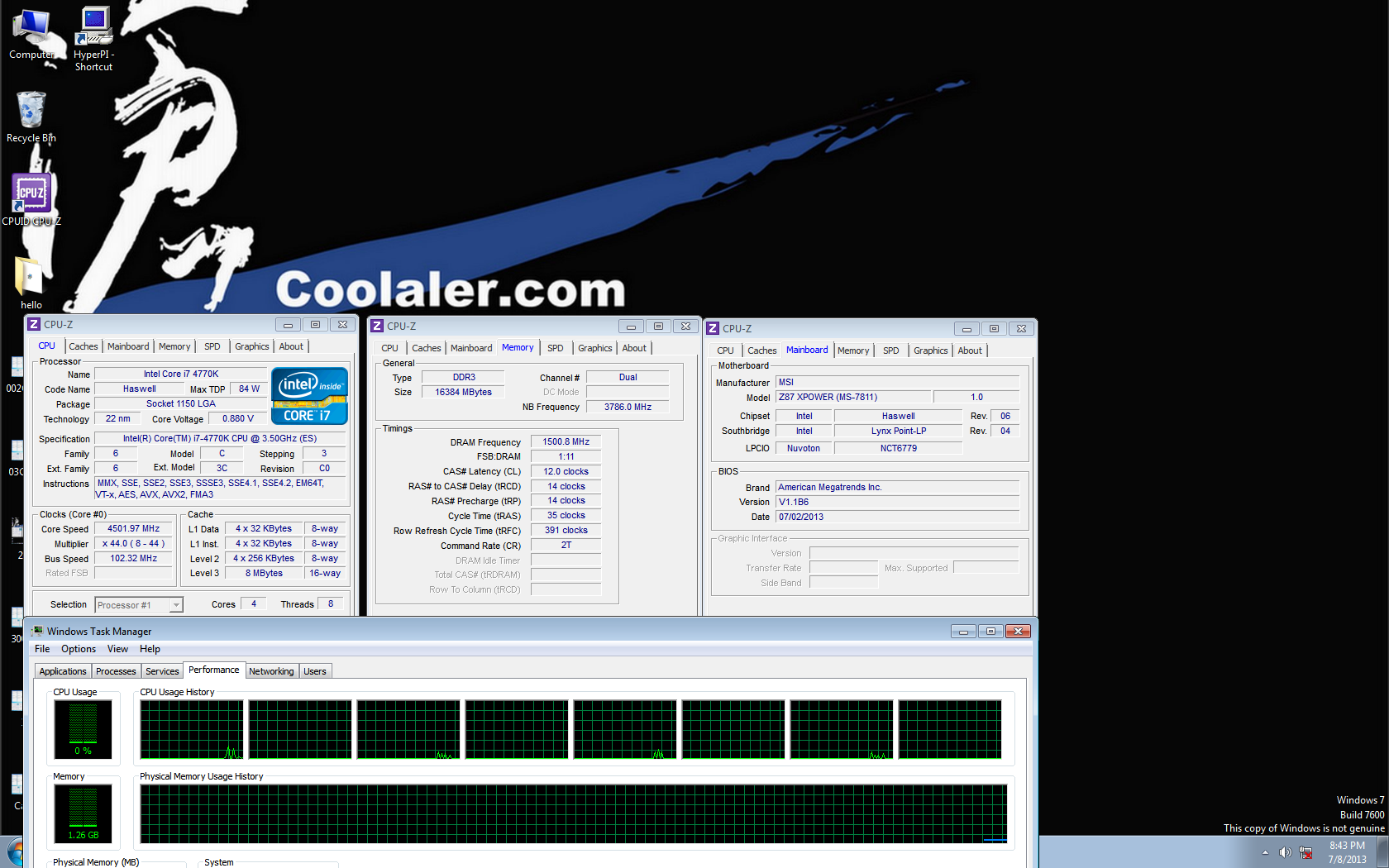Click the NB Frequency value 3786.0 MHz
The height and width of the screenshot is (868, 1389).
pos(628,407)
